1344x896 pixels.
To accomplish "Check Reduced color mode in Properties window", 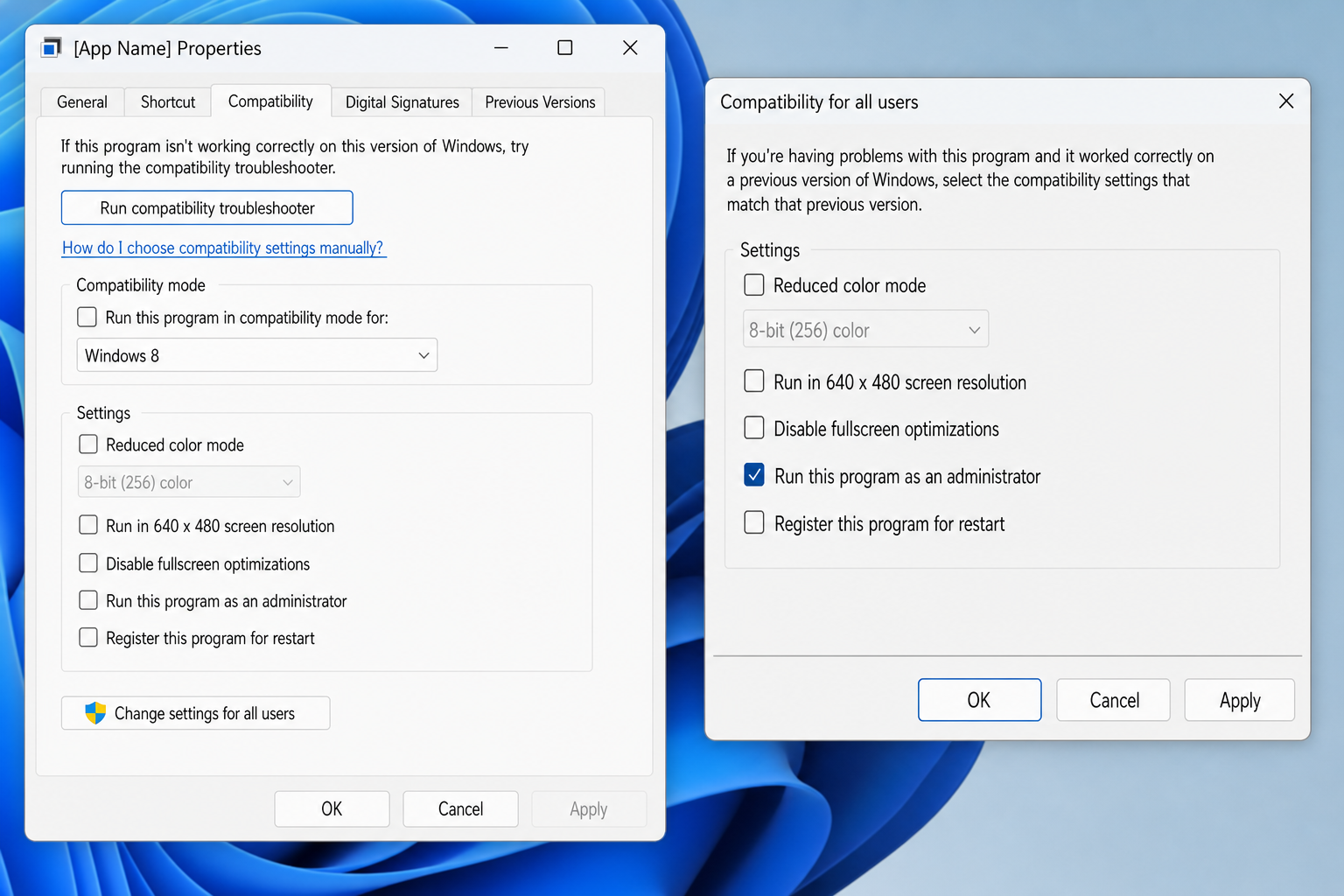I will [88, 444].
